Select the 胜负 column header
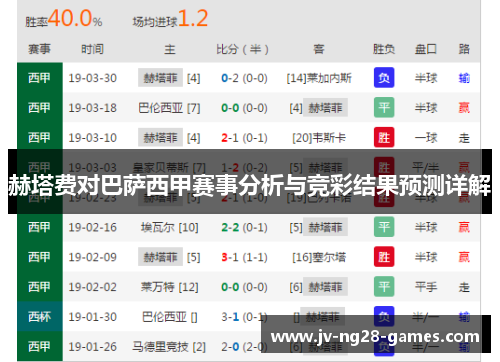 384,49
